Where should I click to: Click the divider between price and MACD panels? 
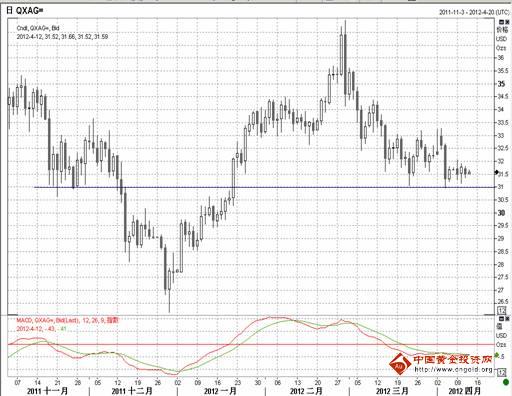pyautogui.click(x=251, y=315)
